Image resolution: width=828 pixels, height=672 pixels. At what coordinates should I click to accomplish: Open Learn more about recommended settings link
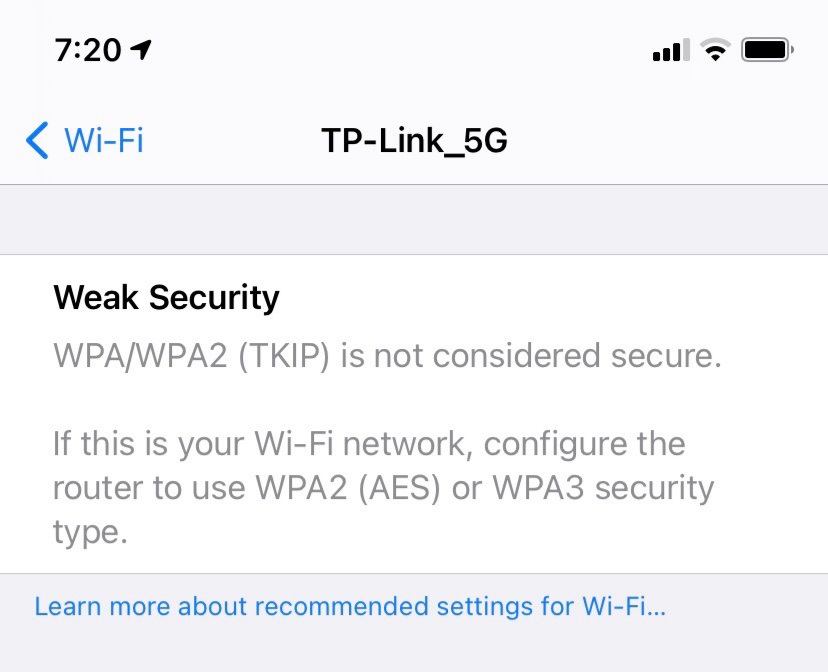350,606
